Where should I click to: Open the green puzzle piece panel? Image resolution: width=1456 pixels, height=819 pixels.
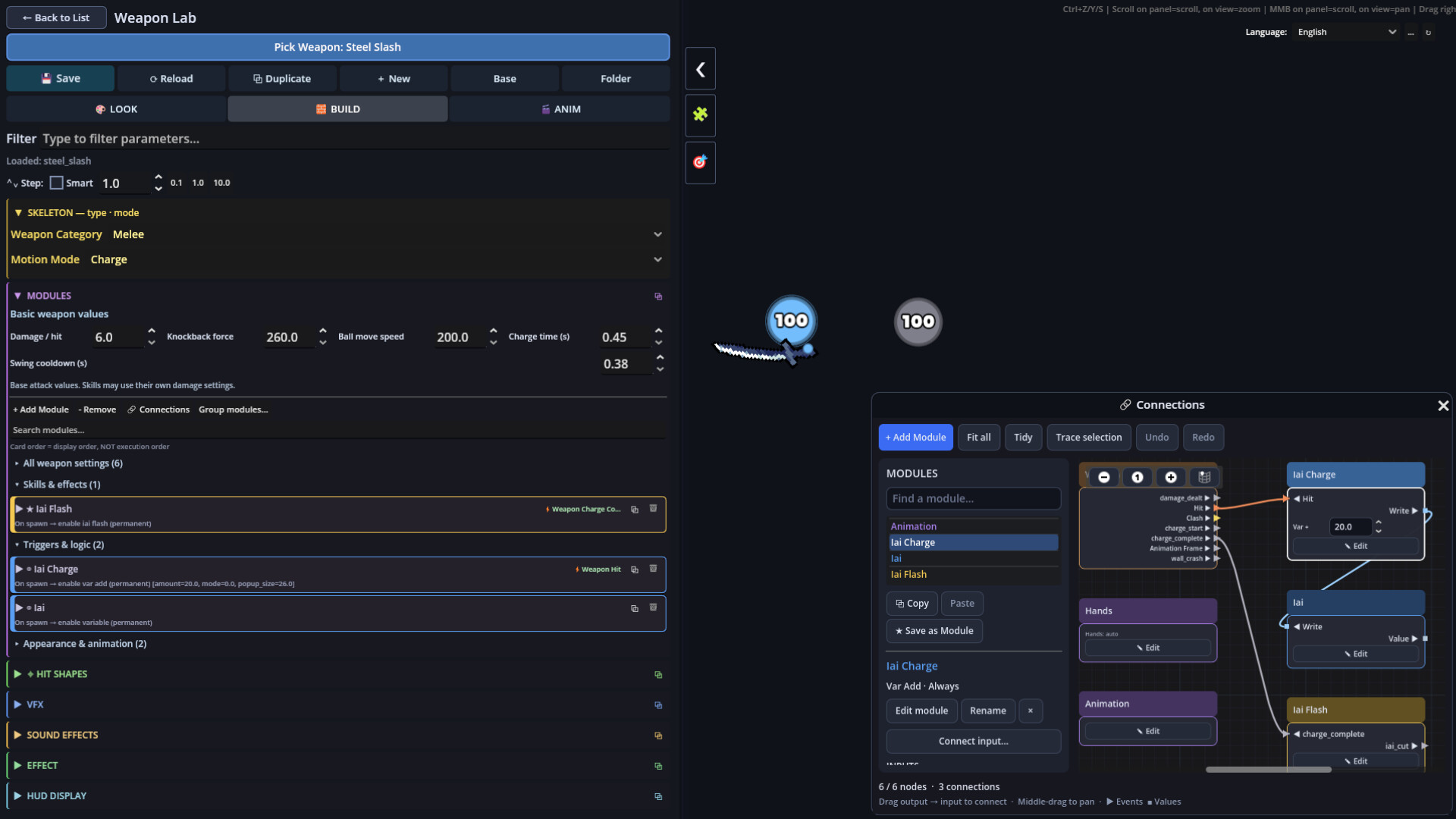(700, 115)
